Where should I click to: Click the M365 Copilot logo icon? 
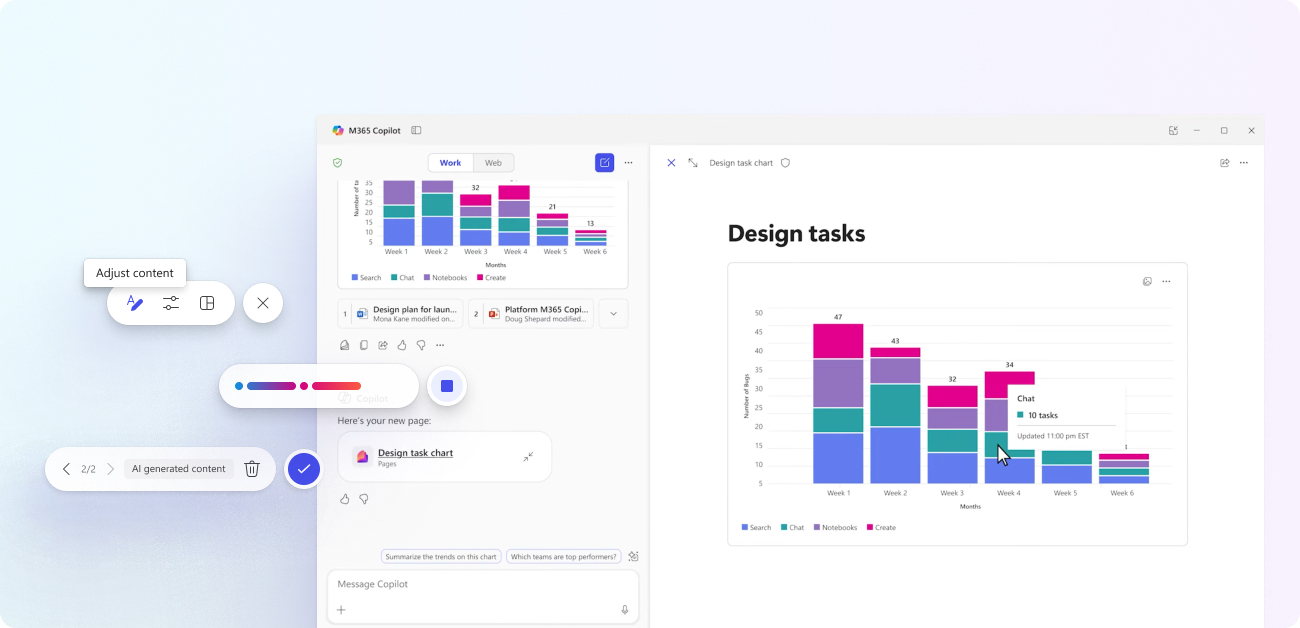pyautogui.click(x=338, y=130)
